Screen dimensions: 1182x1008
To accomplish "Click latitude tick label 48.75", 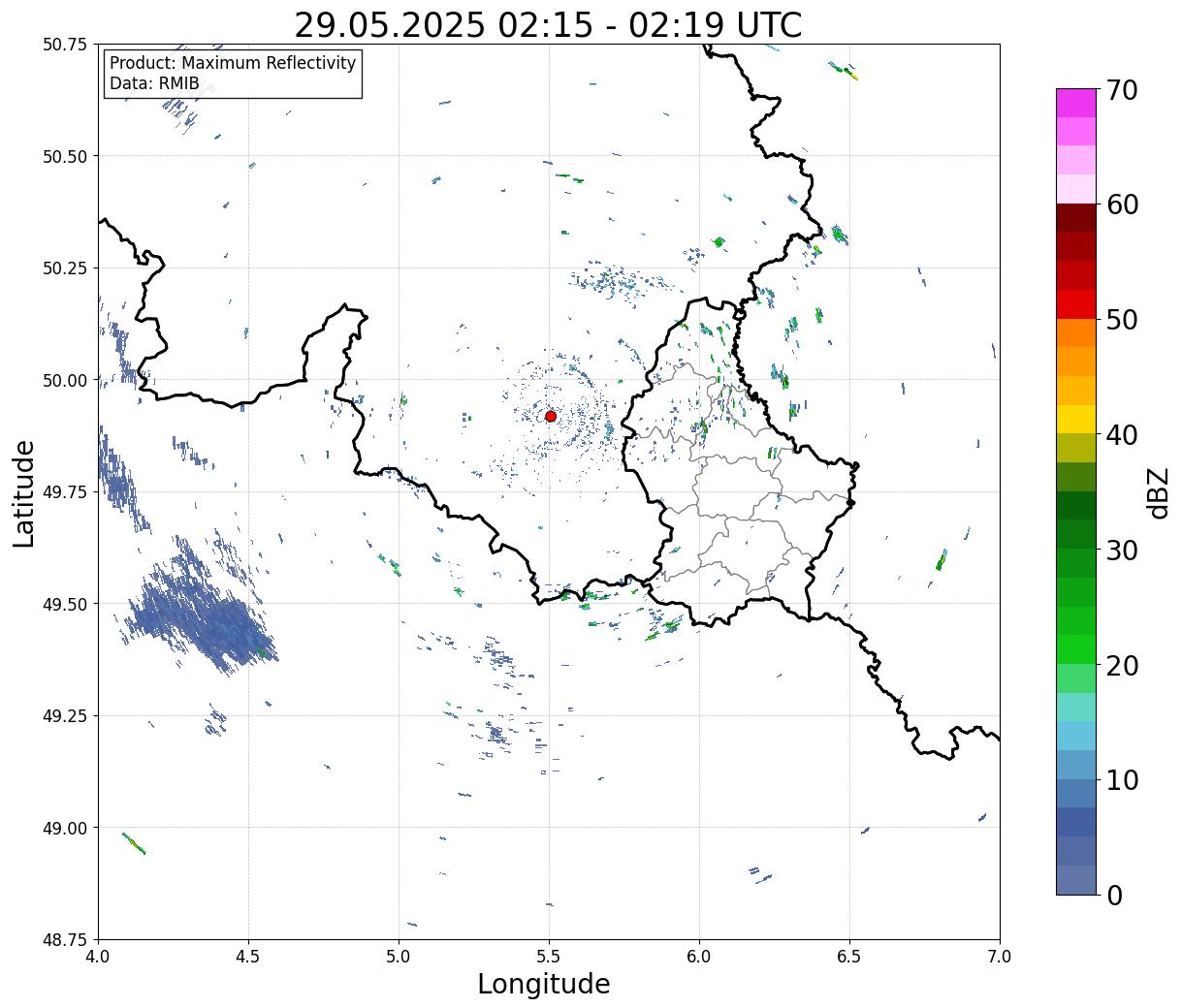I will [x=65, y=940].
